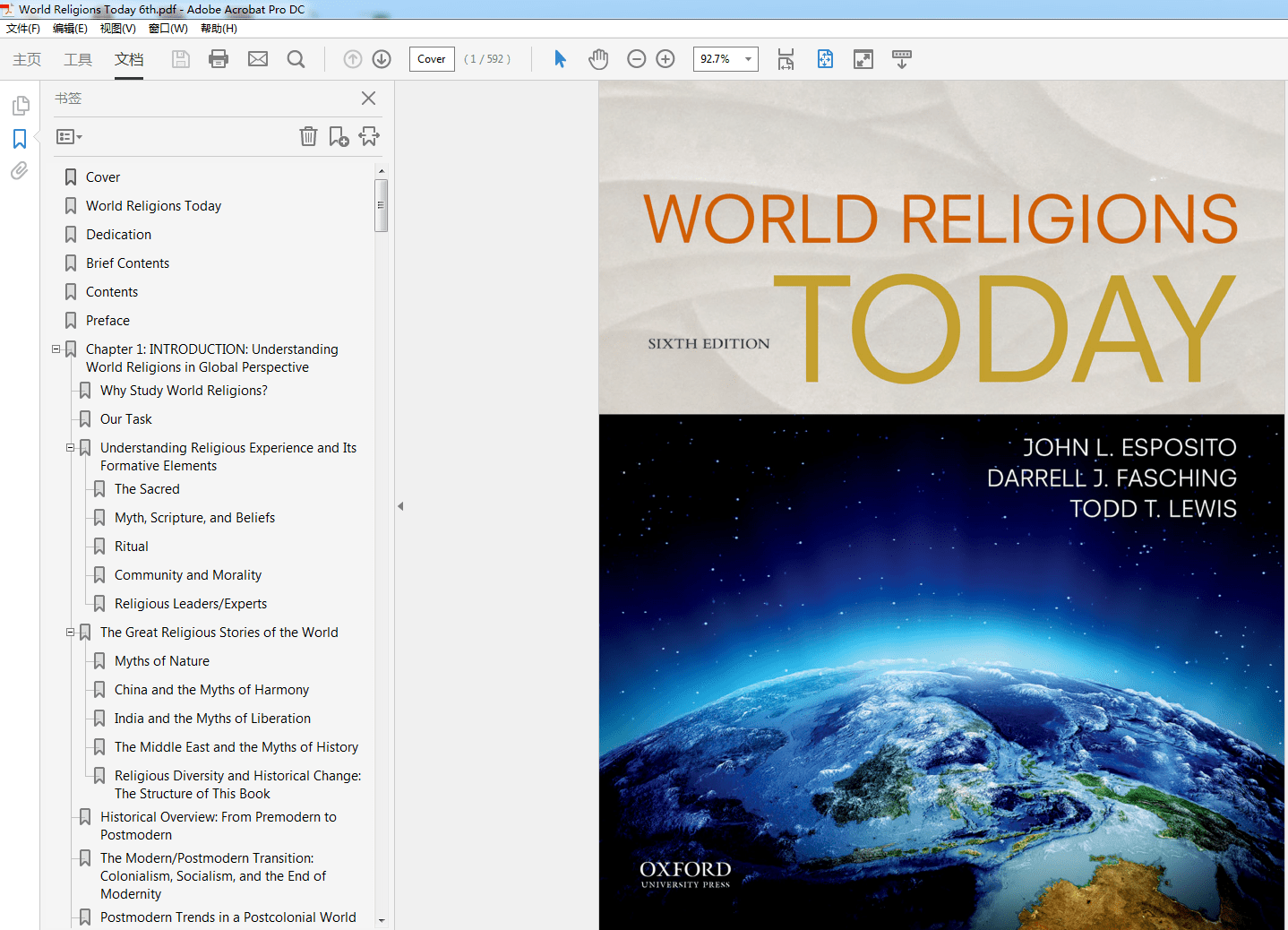This screenshot has width=1288, height=930.
Task: Open the page thumbnails panel
Action: [21, 105]
